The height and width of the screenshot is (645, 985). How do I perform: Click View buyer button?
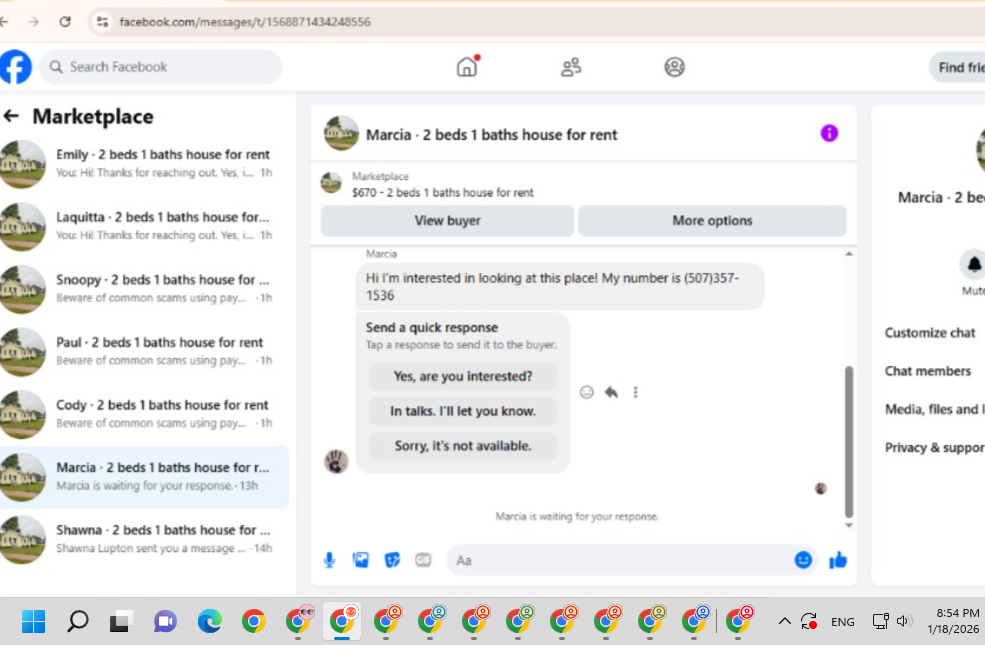[x=447, y=220]
